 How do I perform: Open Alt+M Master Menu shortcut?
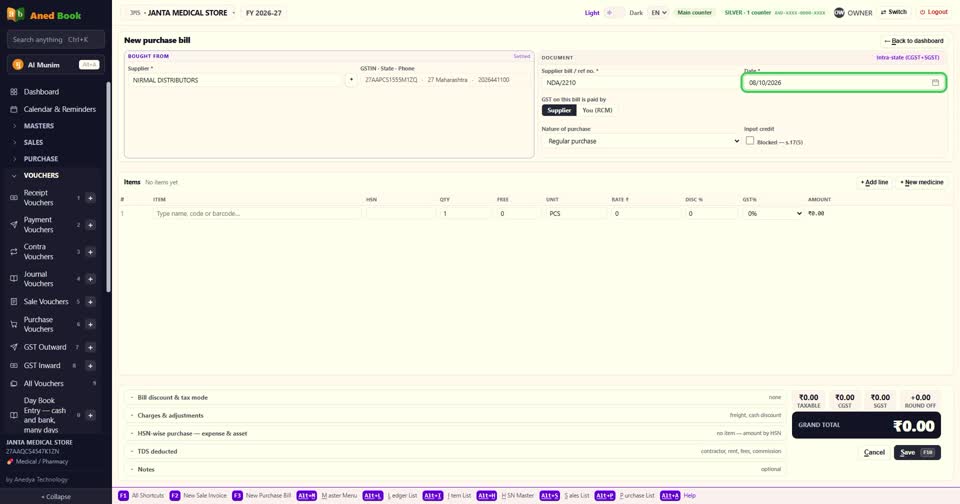coord(326,495)
